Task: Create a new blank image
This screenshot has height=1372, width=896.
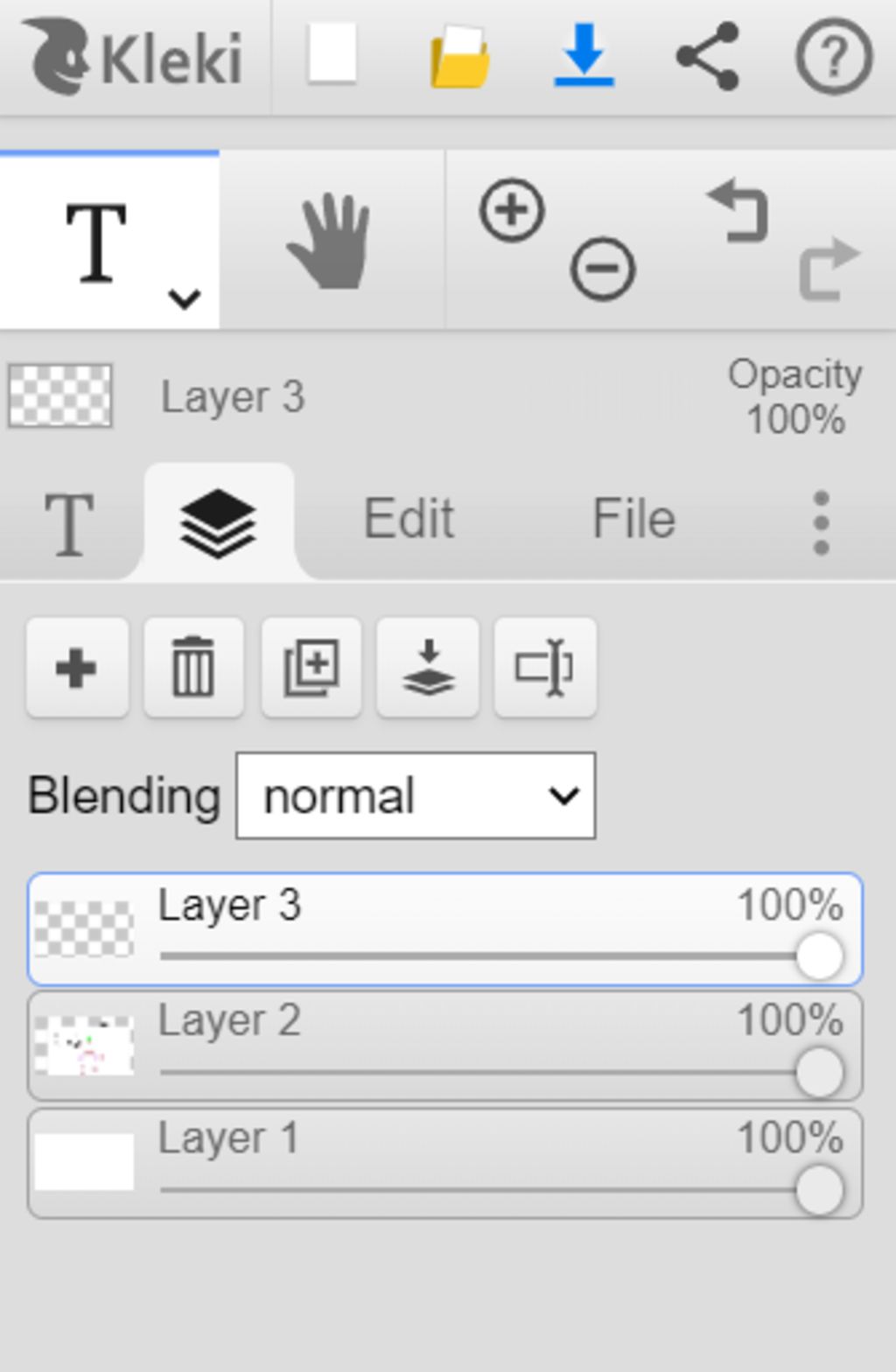Action: [x=332, y=54]
